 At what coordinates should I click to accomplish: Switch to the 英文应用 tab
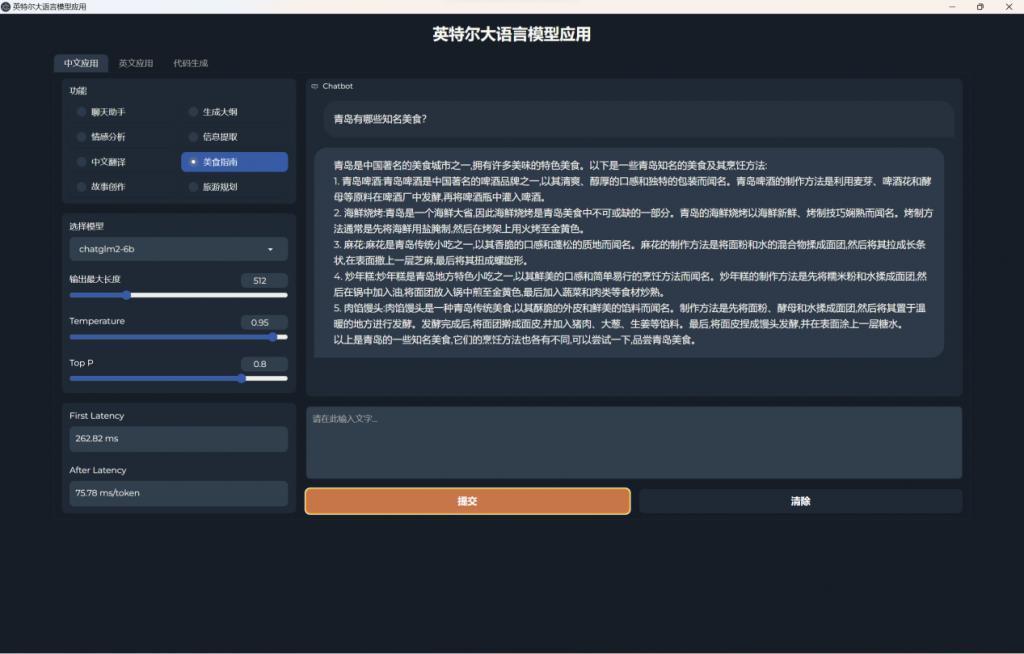136,62
